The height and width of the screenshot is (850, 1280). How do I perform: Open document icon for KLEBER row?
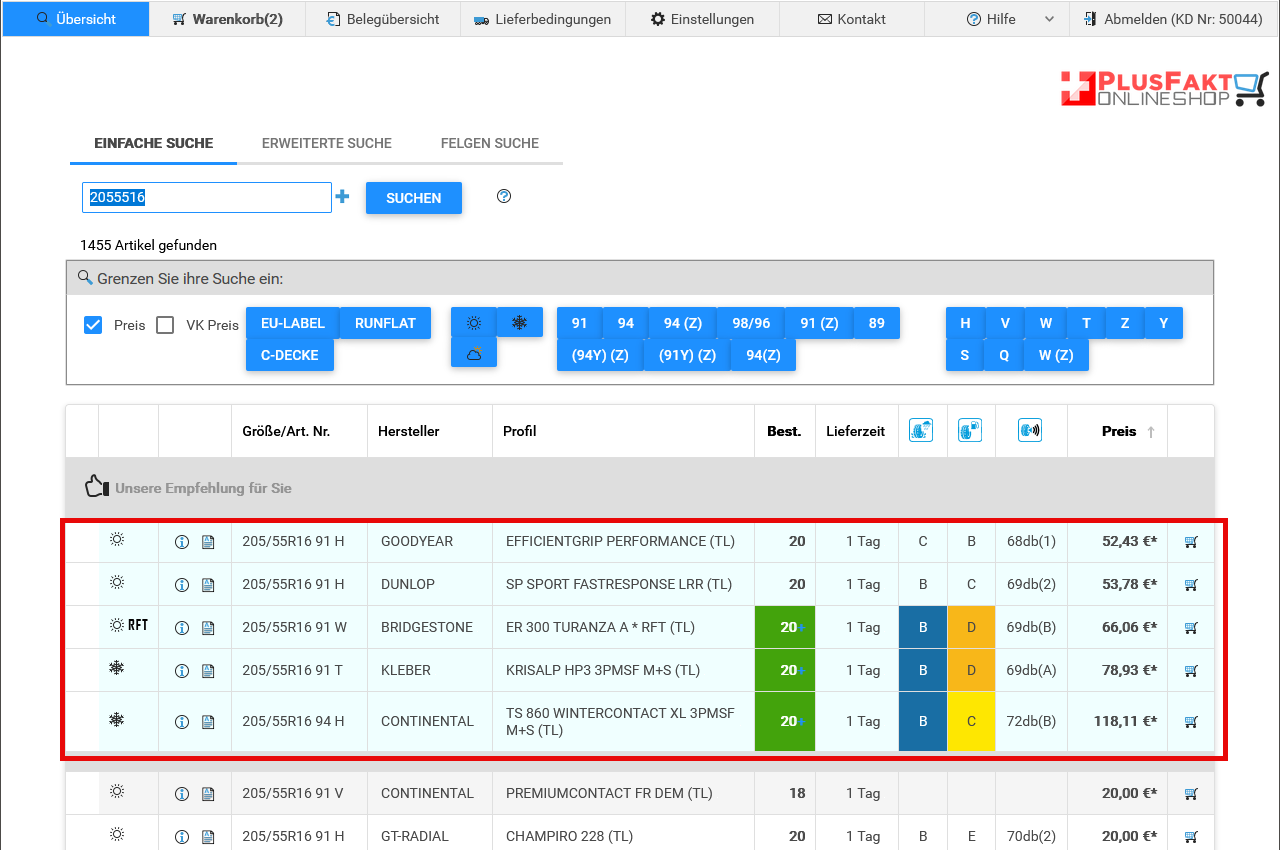pyautogui.click(x=208, y=671)
